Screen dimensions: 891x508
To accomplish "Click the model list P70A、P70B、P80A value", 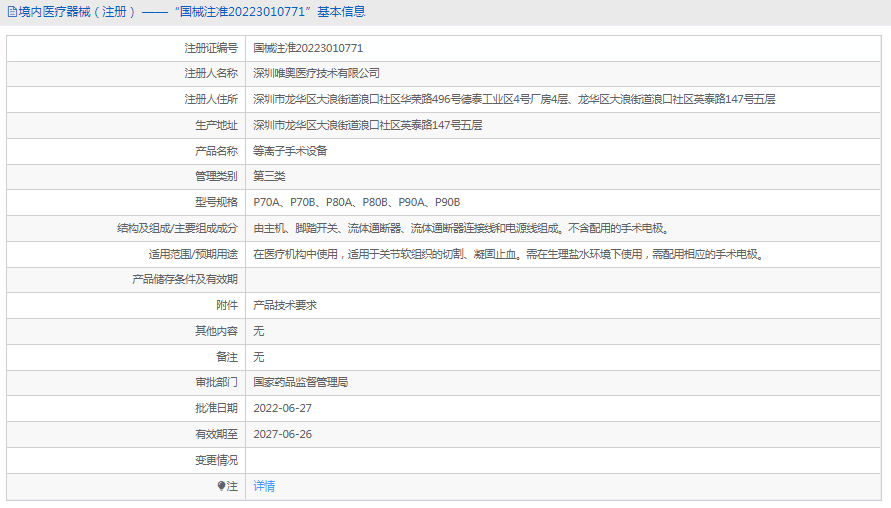I will pyautogui.click(x=357, y=202).
